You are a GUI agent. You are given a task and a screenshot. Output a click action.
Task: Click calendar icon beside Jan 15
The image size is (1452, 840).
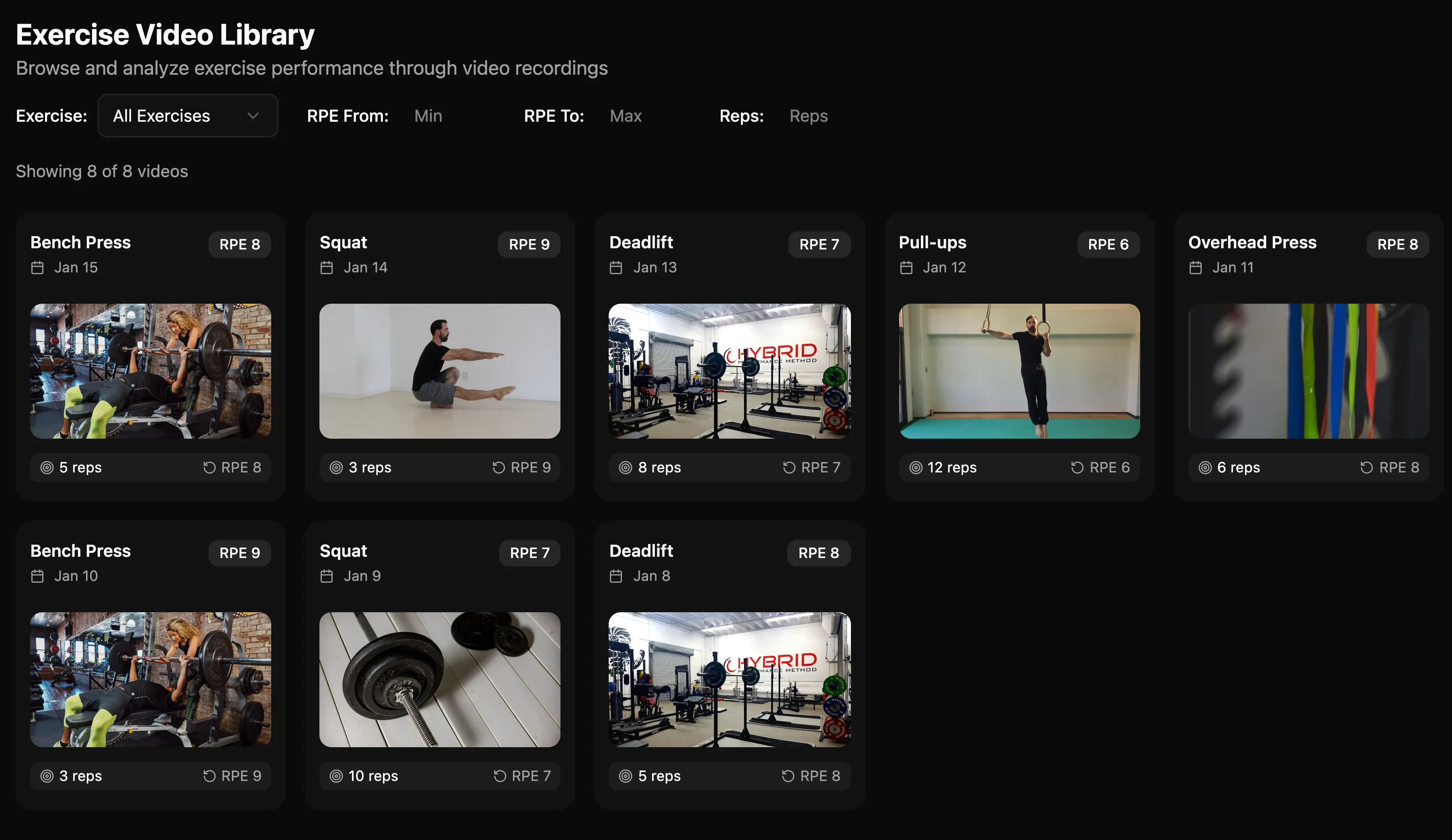(x=37, y=268)
